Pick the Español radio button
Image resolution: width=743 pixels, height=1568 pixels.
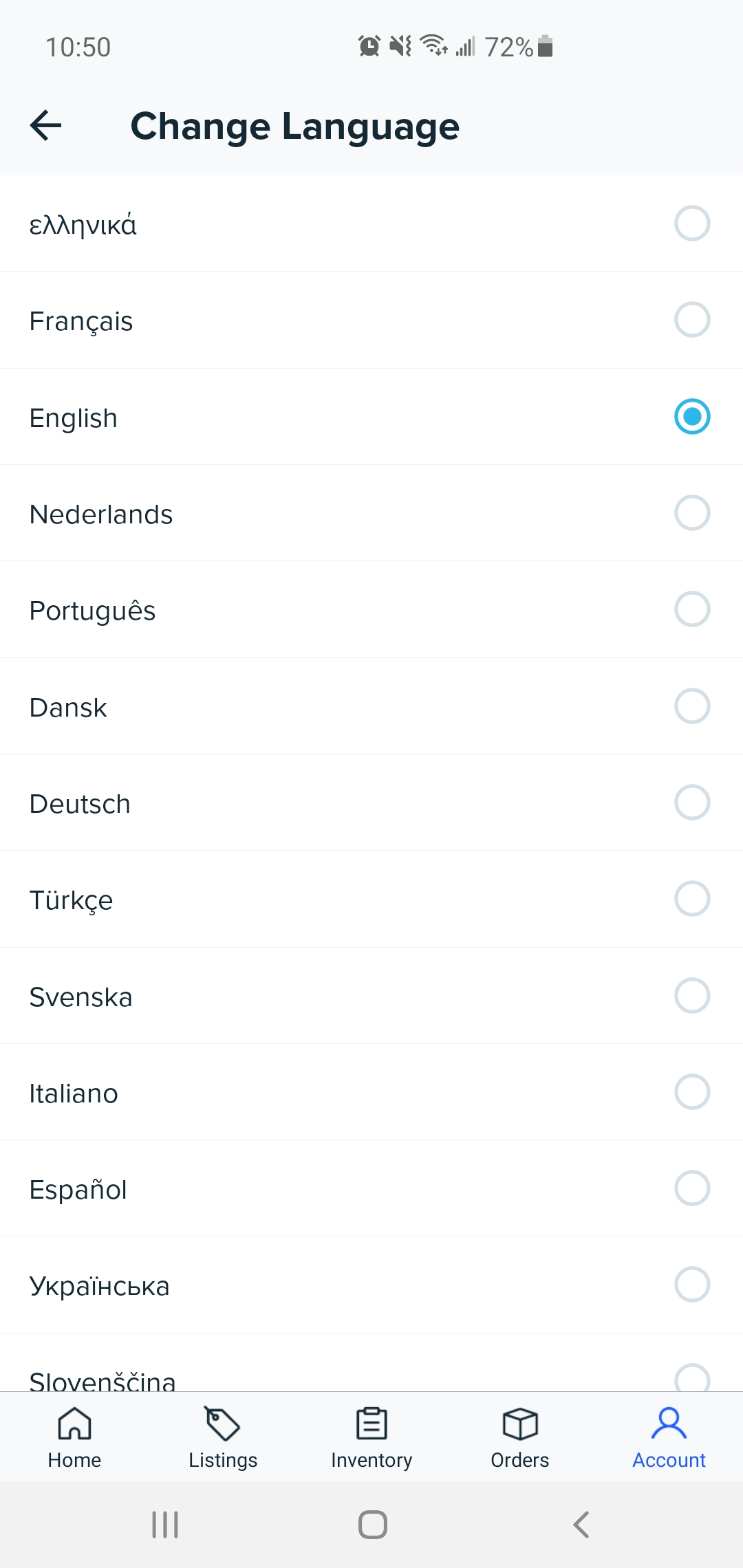[692, 1188]
